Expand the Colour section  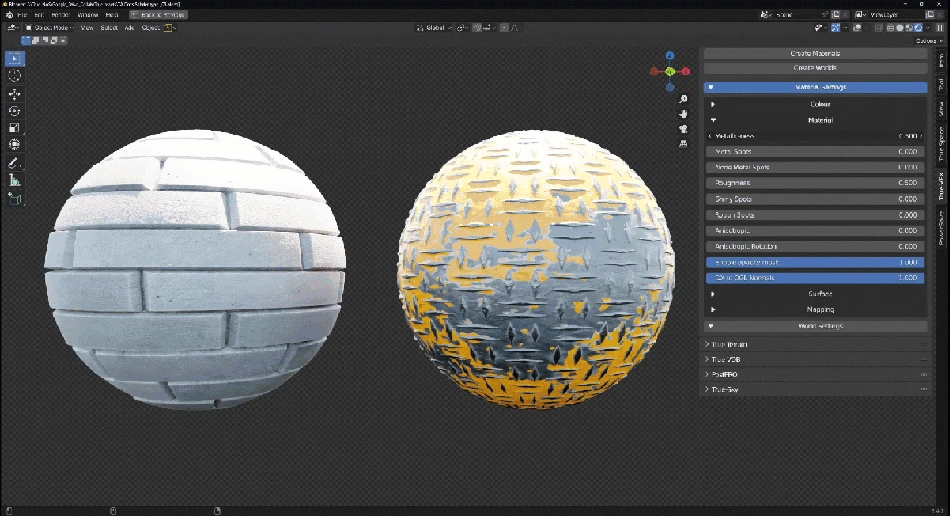click(815, 104)
